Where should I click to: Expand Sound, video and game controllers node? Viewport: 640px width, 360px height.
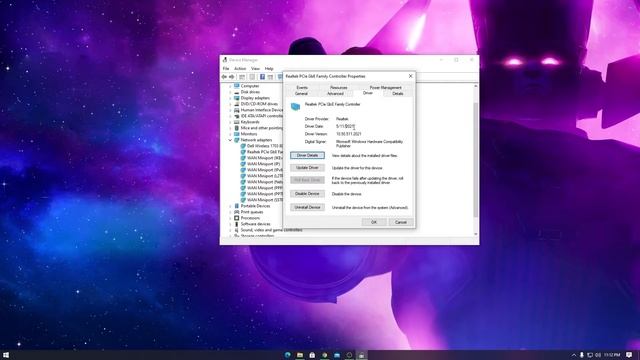(230, 230)
